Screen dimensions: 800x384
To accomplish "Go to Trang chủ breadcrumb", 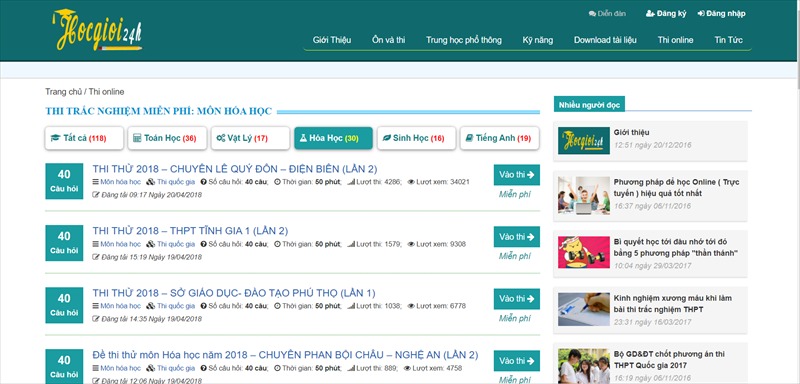I will (x=63, y=92).
